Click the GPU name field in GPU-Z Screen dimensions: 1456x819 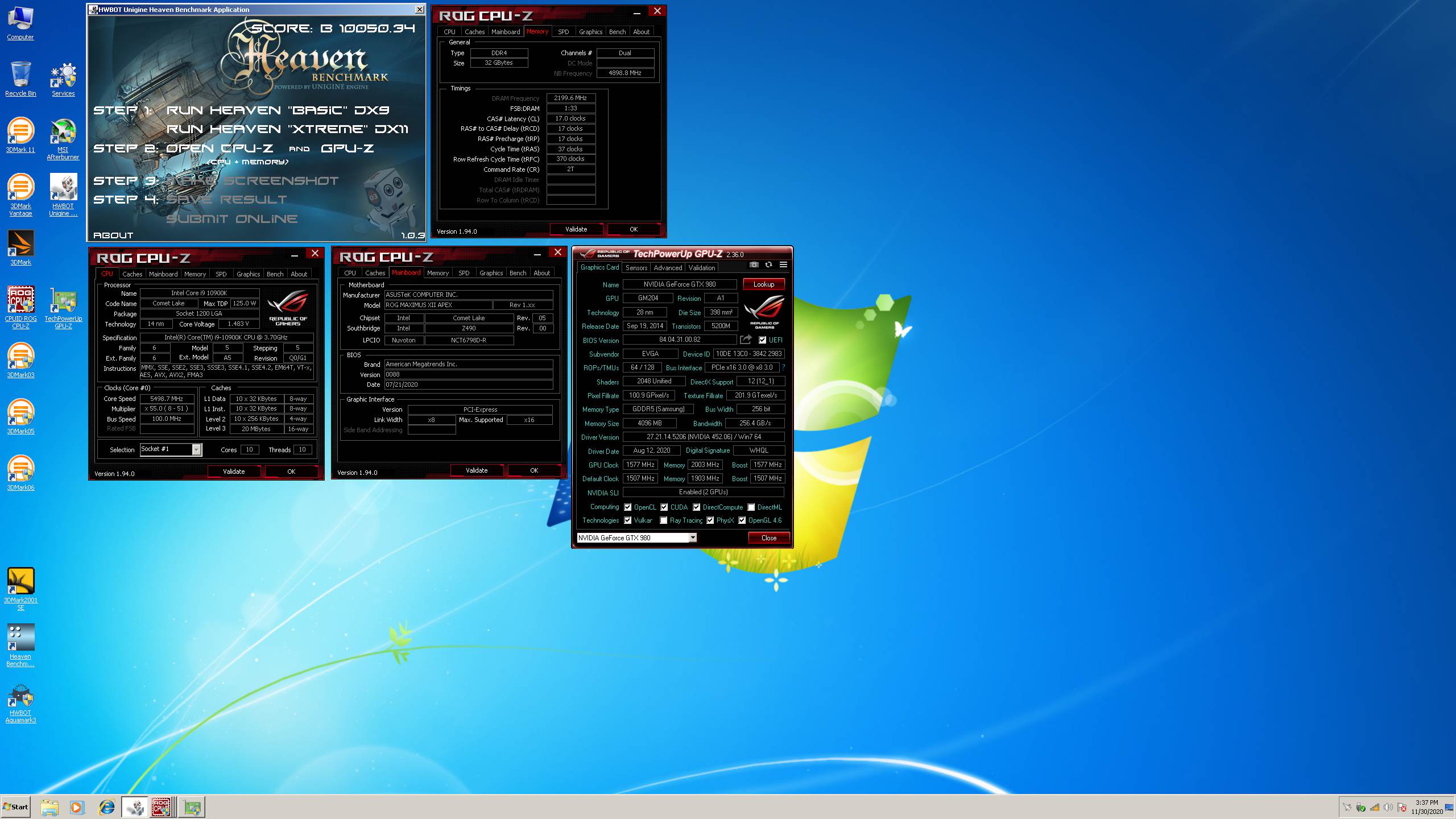(x=680, y=284)
